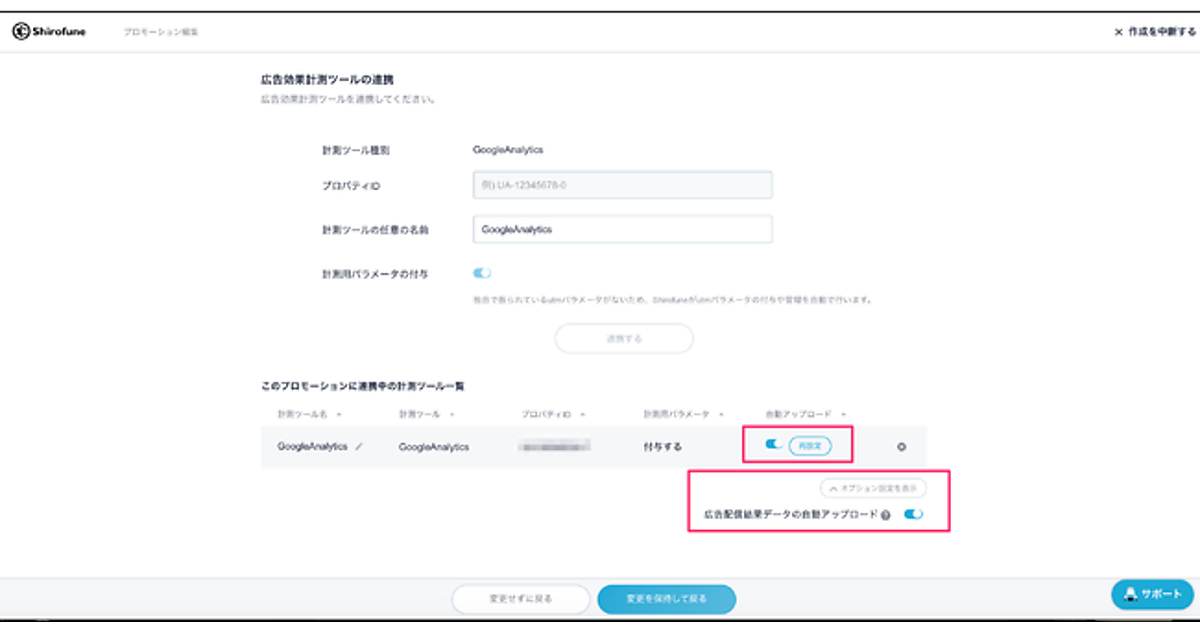Click the 広告効果計測ツールの連携 heading

(329, 78)
